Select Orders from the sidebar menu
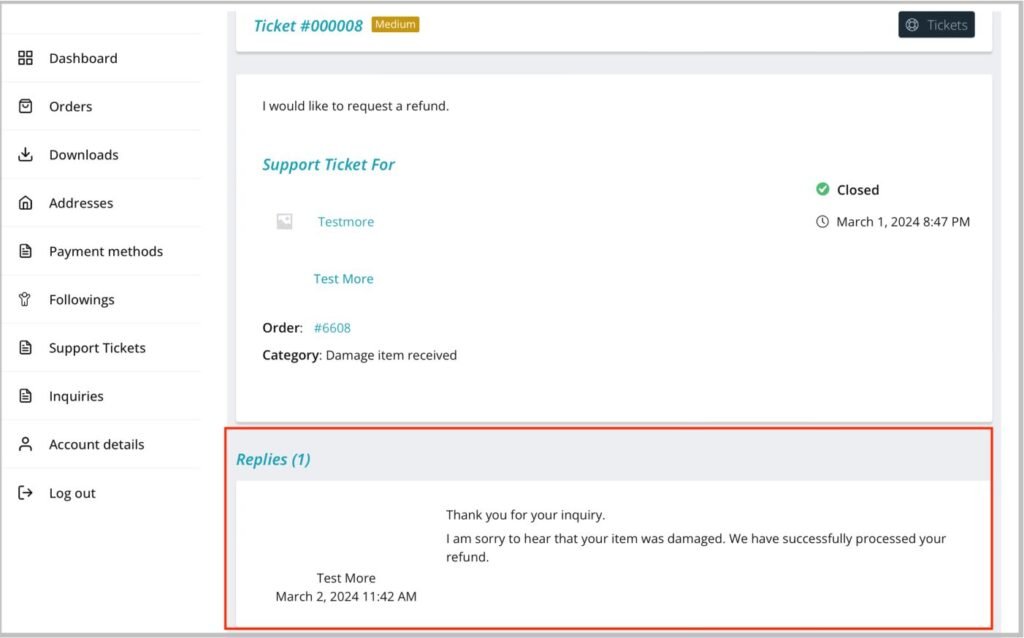The height and width of the screenshot is (638, 1024). [x=70, y=106]
